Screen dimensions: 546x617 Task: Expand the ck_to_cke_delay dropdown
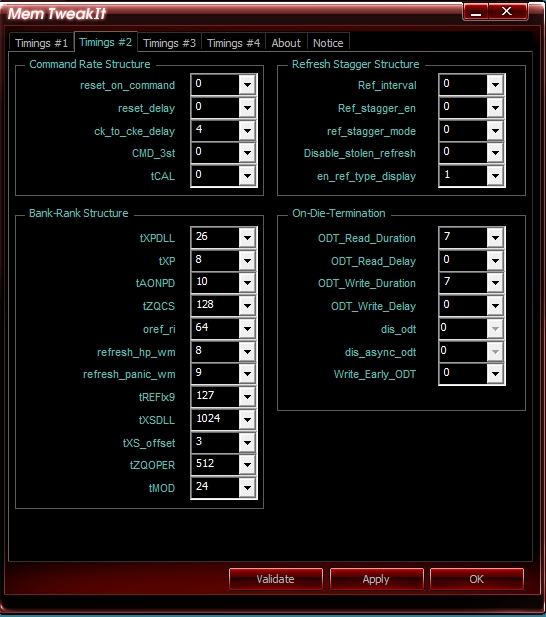pyautogui.click(x=247, y=131)
